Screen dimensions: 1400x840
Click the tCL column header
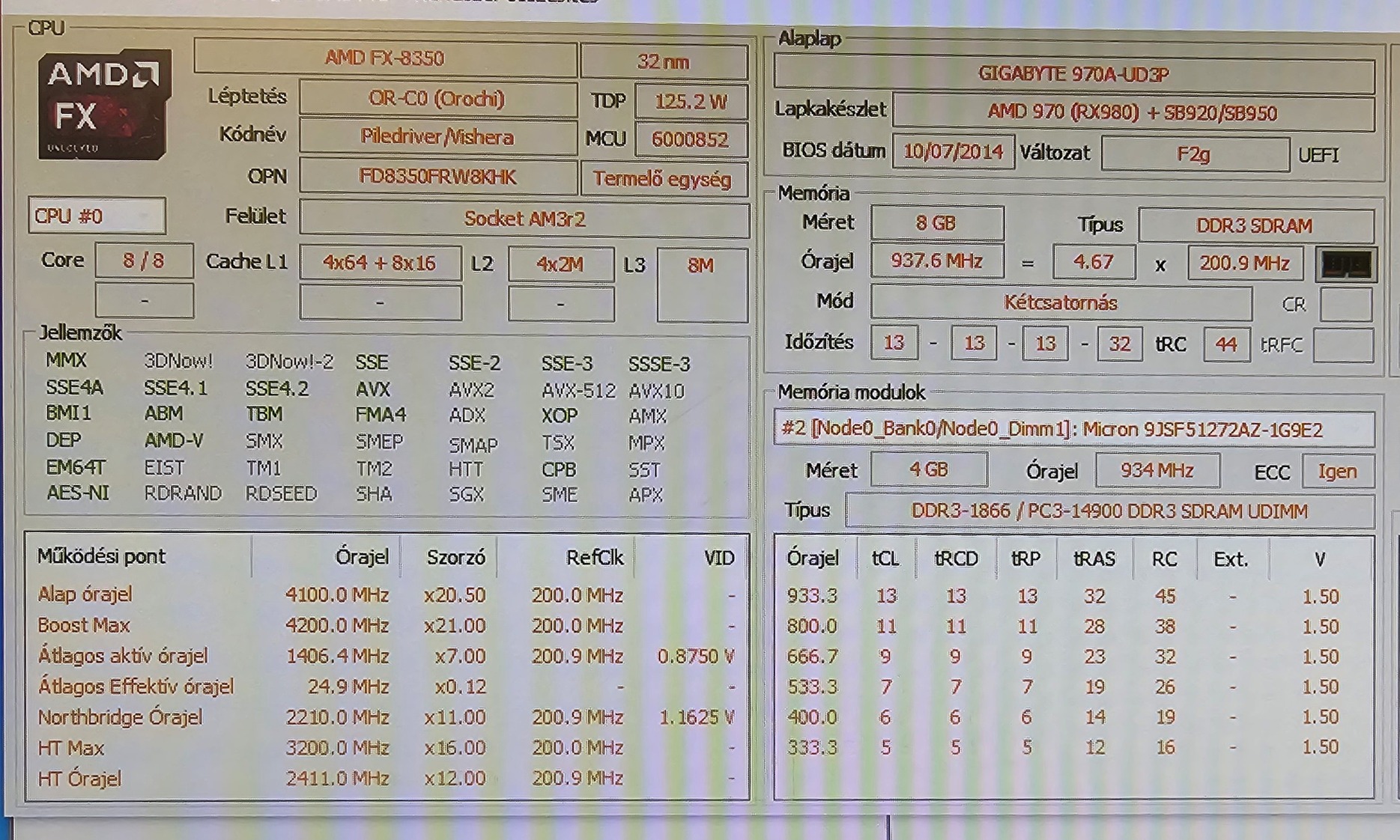pos(885,559)
